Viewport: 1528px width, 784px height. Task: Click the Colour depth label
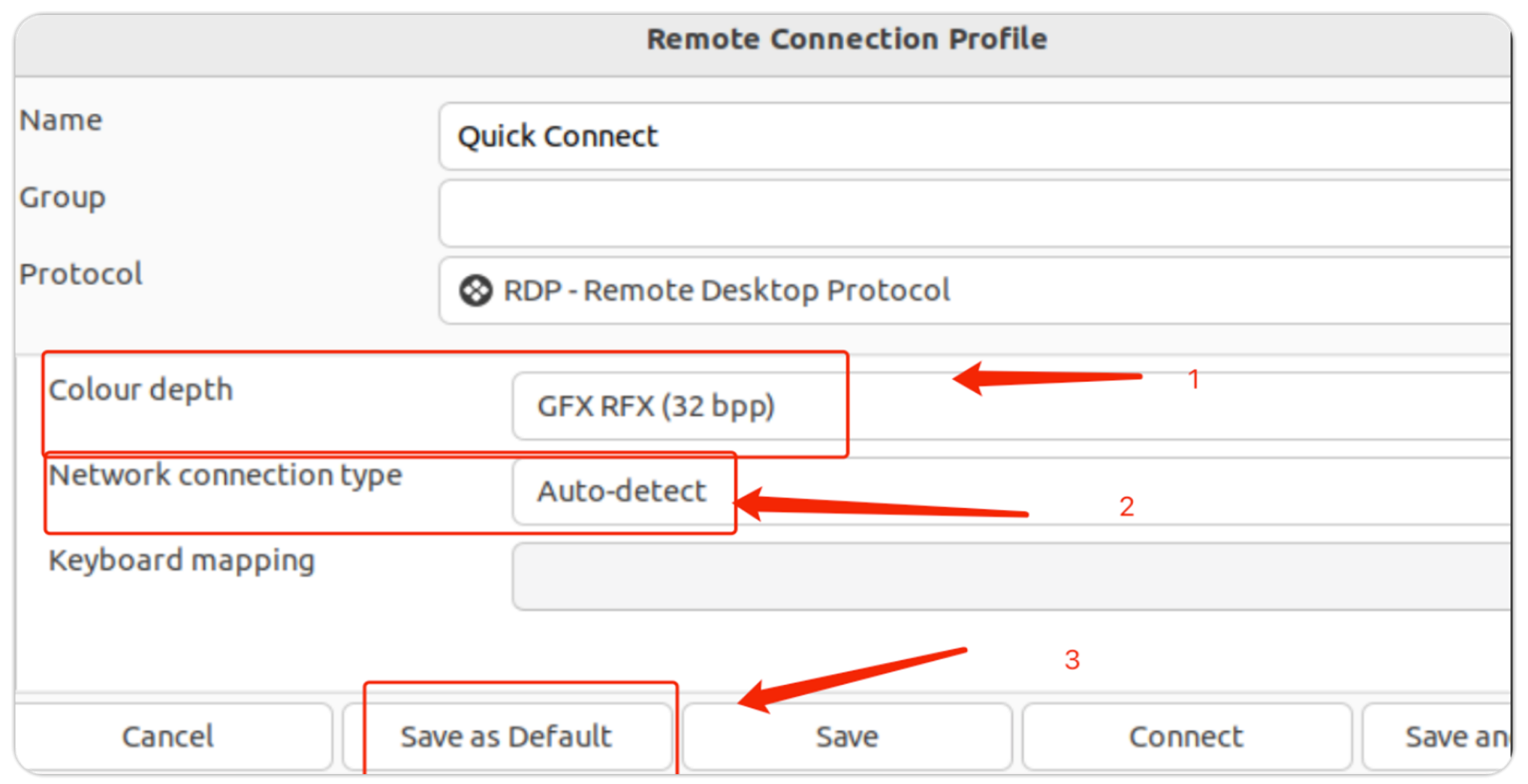(x=141, y=390)
